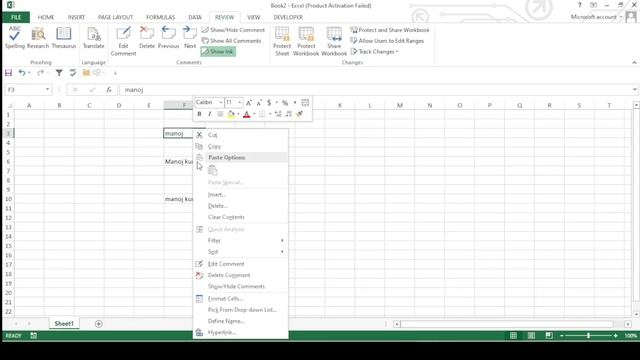Open mini toolbar font name dropdown
Image resolution: width=640 pixels, height=360 pixels.
point(221,102)
